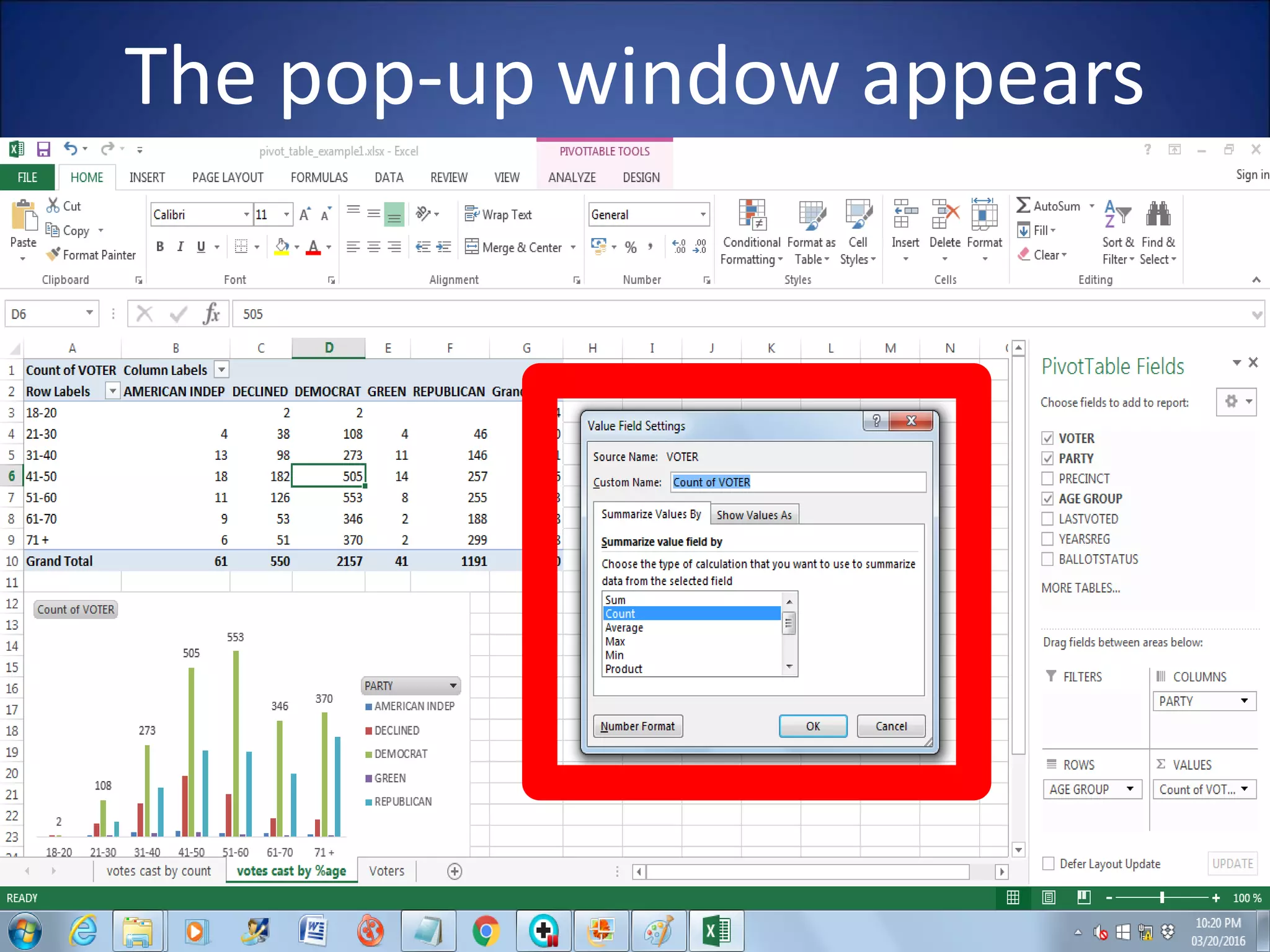Image resolution: width=1270 pixels, height=952 pixels.
Task: Check the PRECINCT field checkbox
Action: 1047,478
